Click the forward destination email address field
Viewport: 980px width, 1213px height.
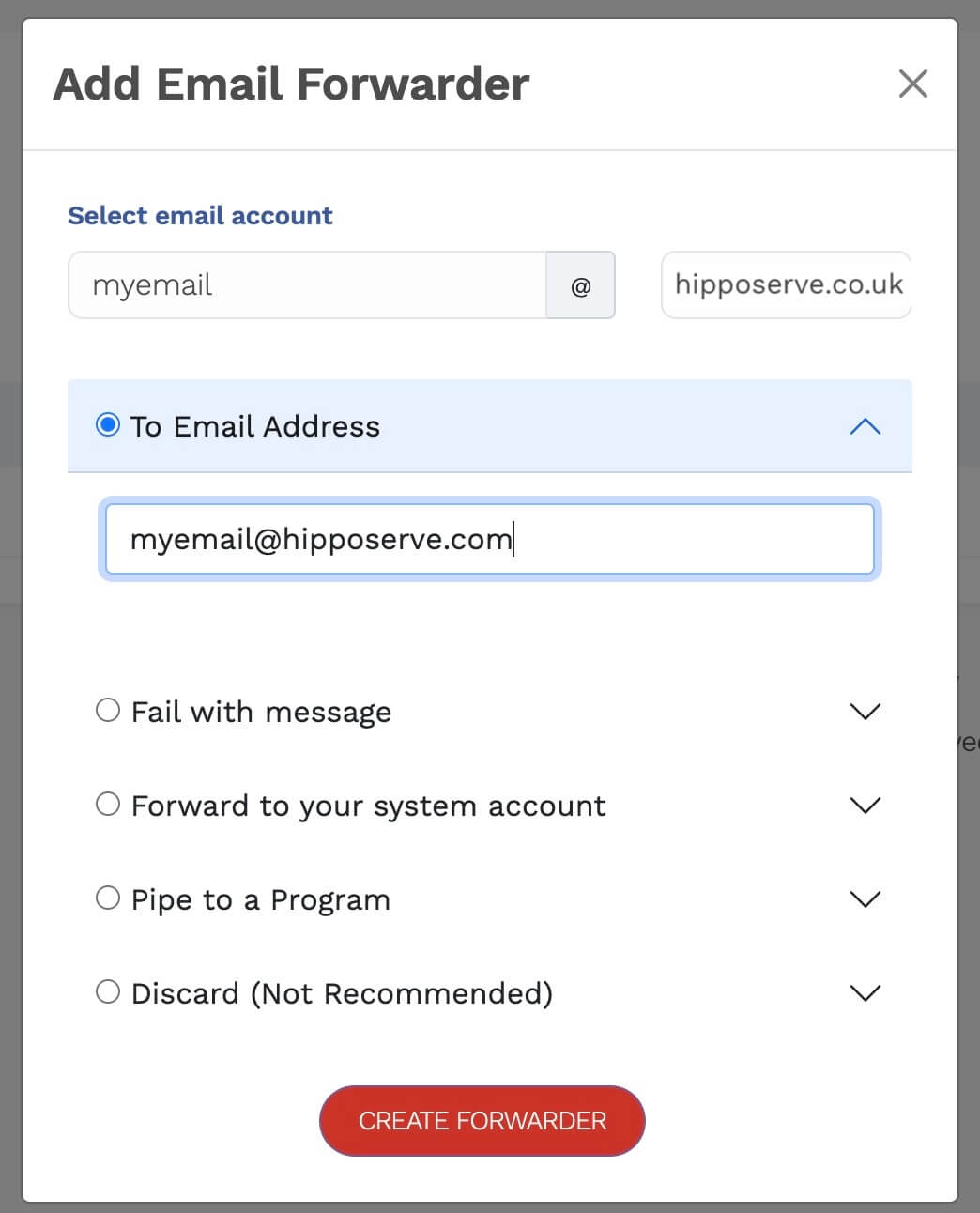[489, 539]
